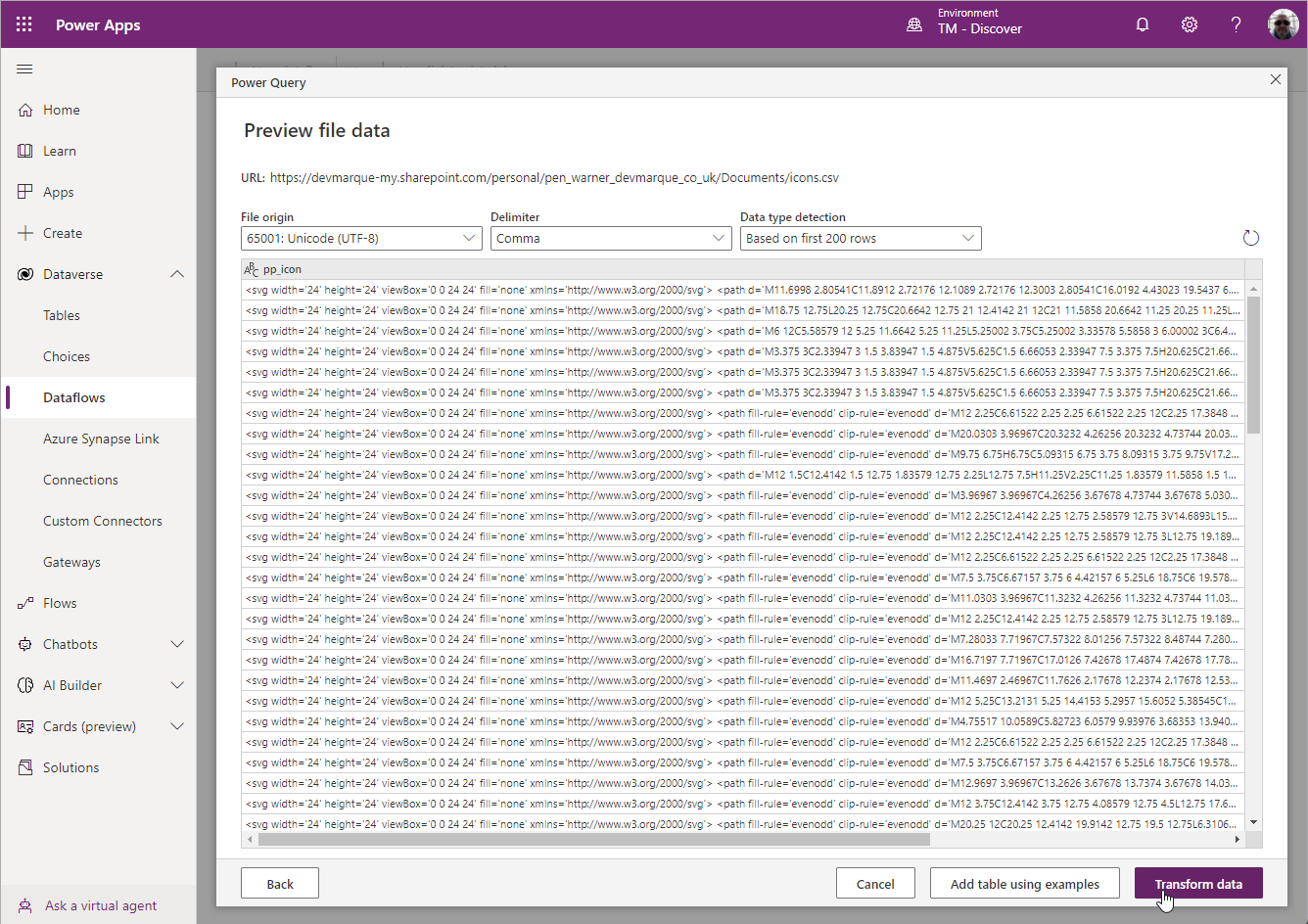Image resolution: width=1308 pixels, height=924 pixels.
Task: Click the environment picker icon
Action: pos(914,24)
